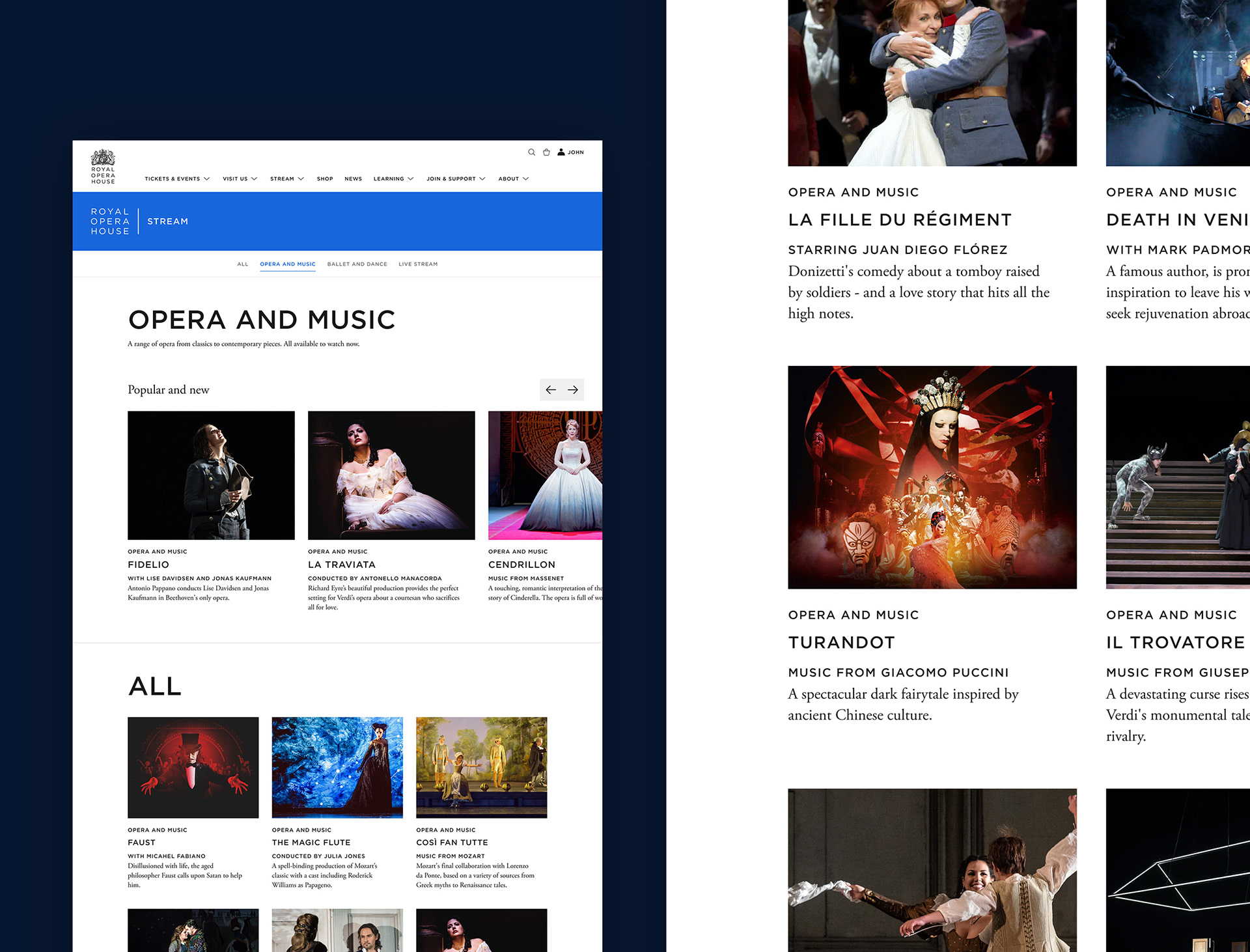Open the Fidelio thumbnail image
The image size is (1250, 952).
[x=211, y=475]
